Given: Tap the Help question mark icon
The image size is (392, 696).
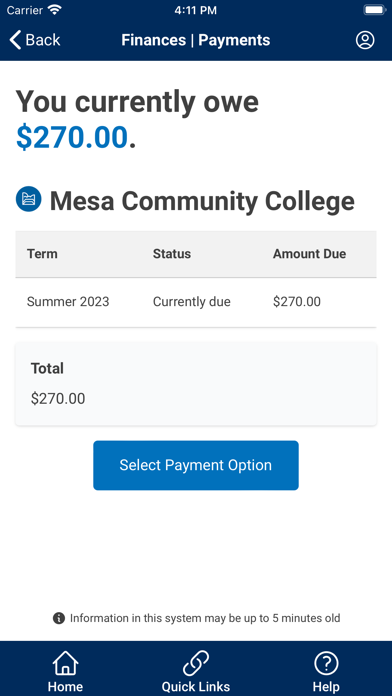Looking at the screenshot, I should click(x=326, y=663).
